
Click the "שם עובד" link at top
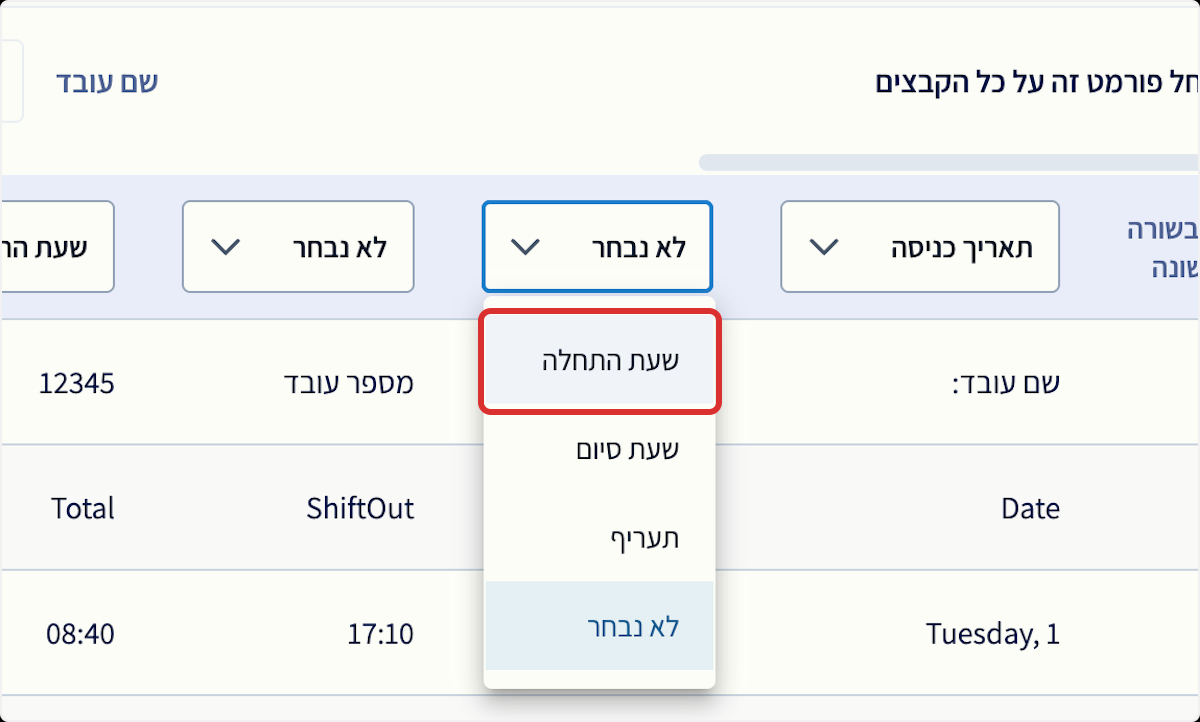click(107, 82)
